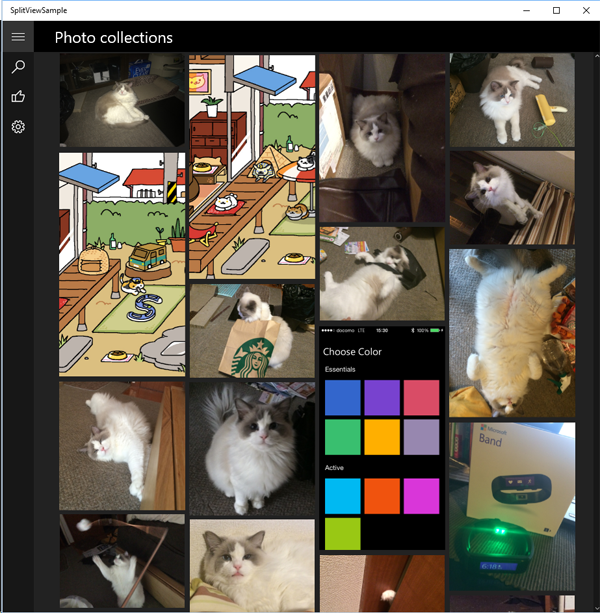This screenshot has width=600, height=613.
Task: Click the cyan Active color swatch
Action: (343, 496)
